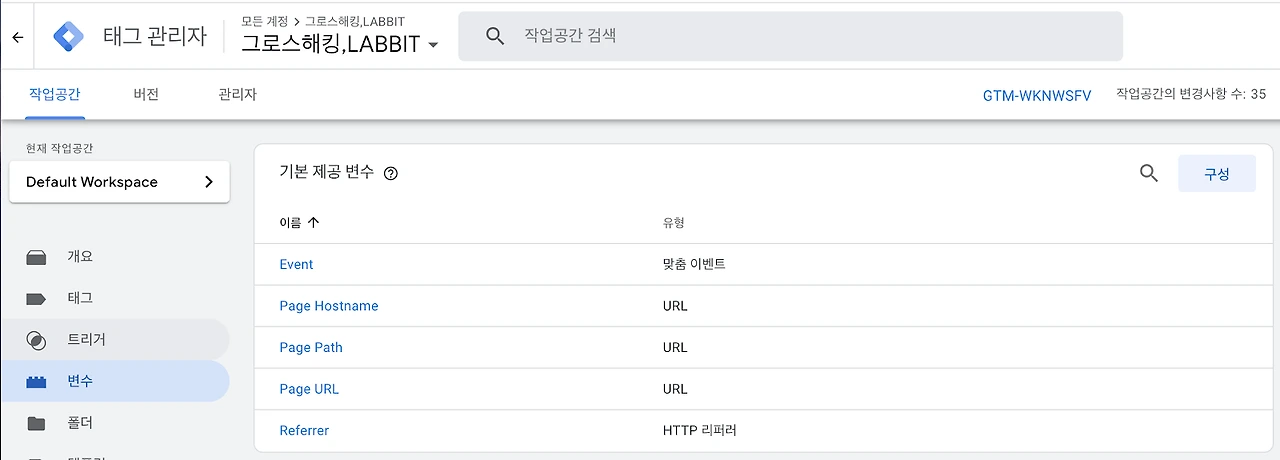Click the back arrow icon

pyautogui.click(x=17, y=37)
